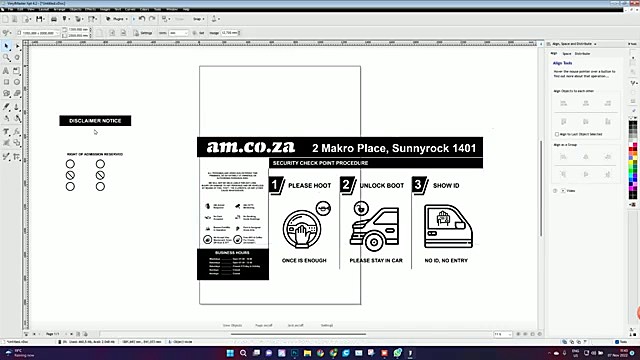
Task: Click top-left align icon under 'Align Objects to each other'
Action: pyautogui.click(x=563, y=103)
